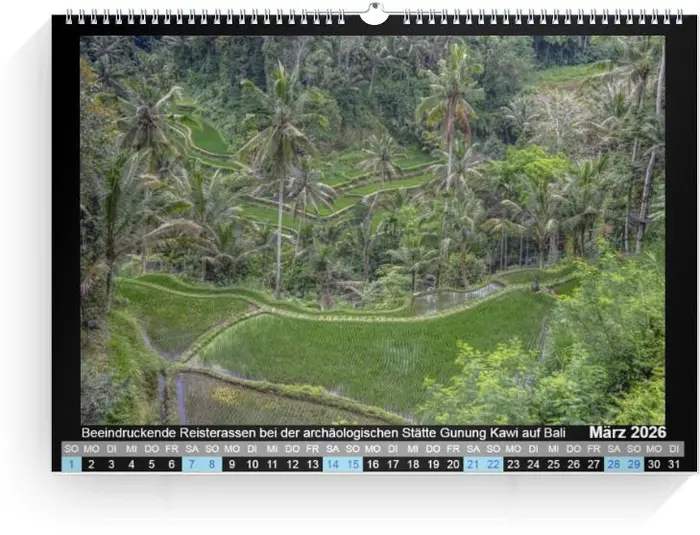Viewport: 700px width, 535px height.
Task: Click date 25 in the calendar row
Action: point(554,464)
